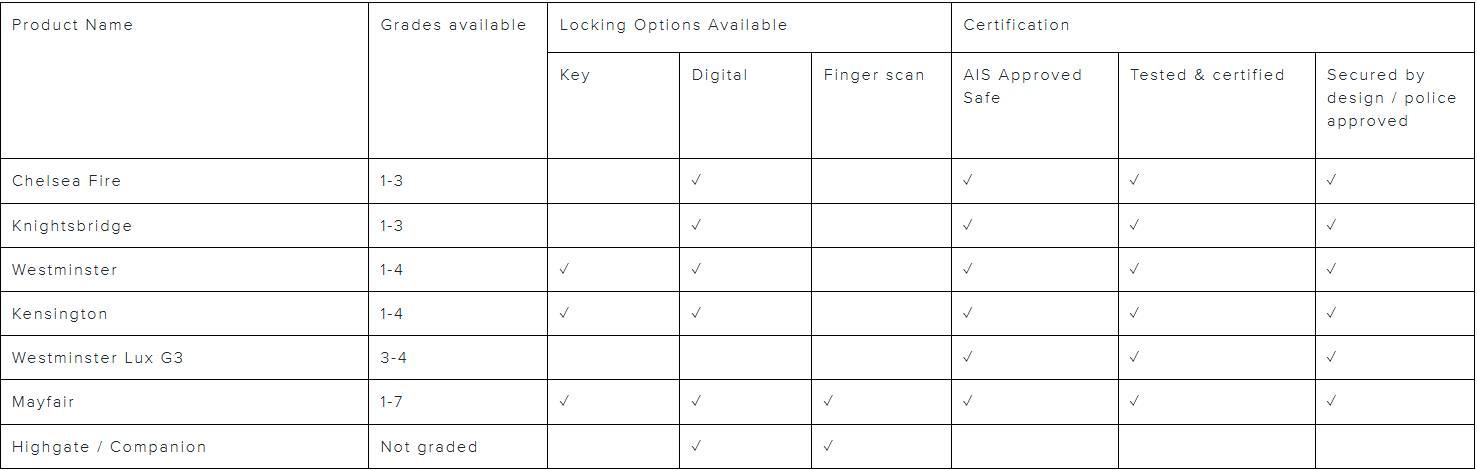Select the Kensington product link

pyautogui.click(x=59, y=314)
